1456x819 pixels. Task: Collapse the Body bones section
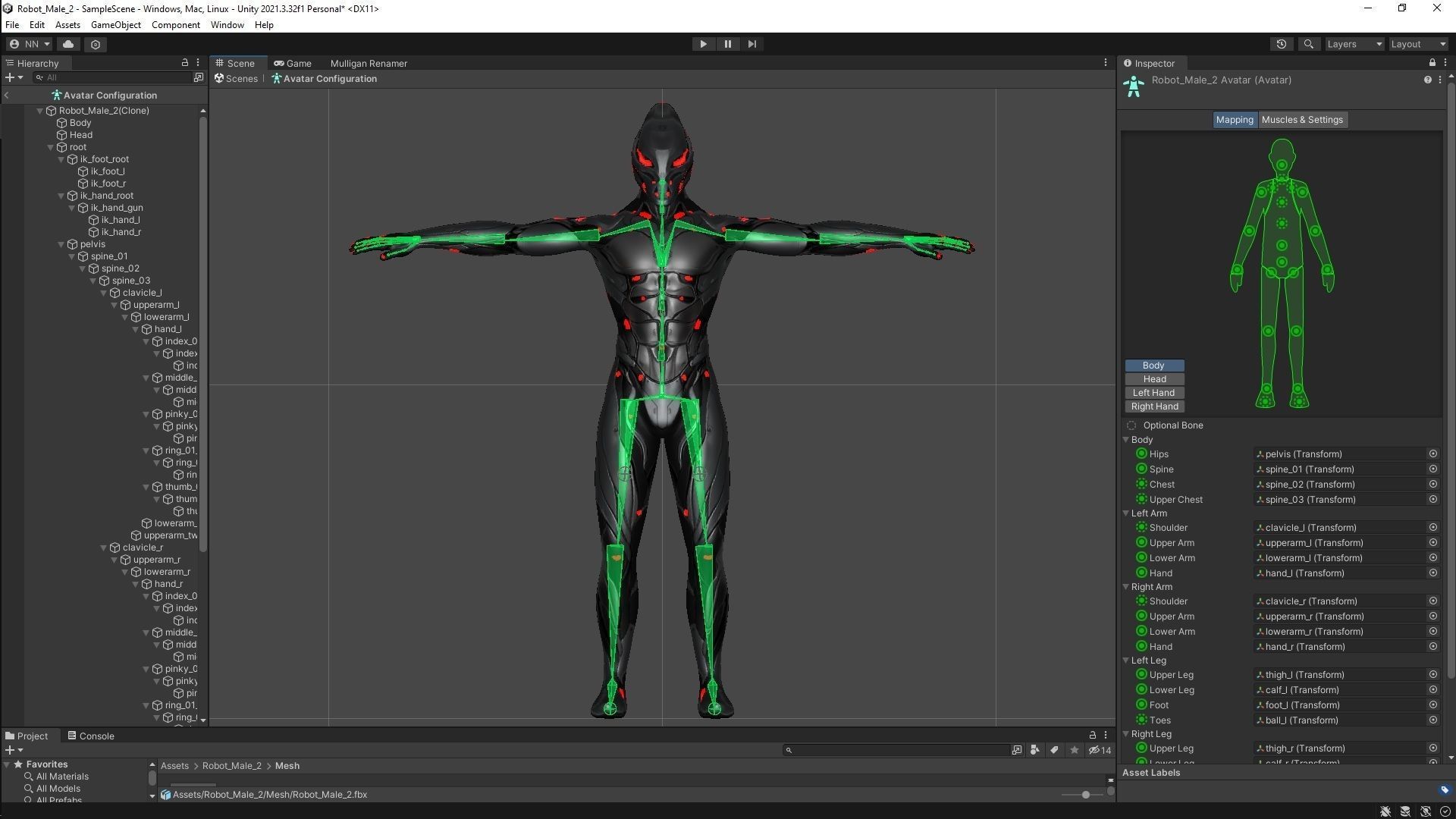[1126, 440]
